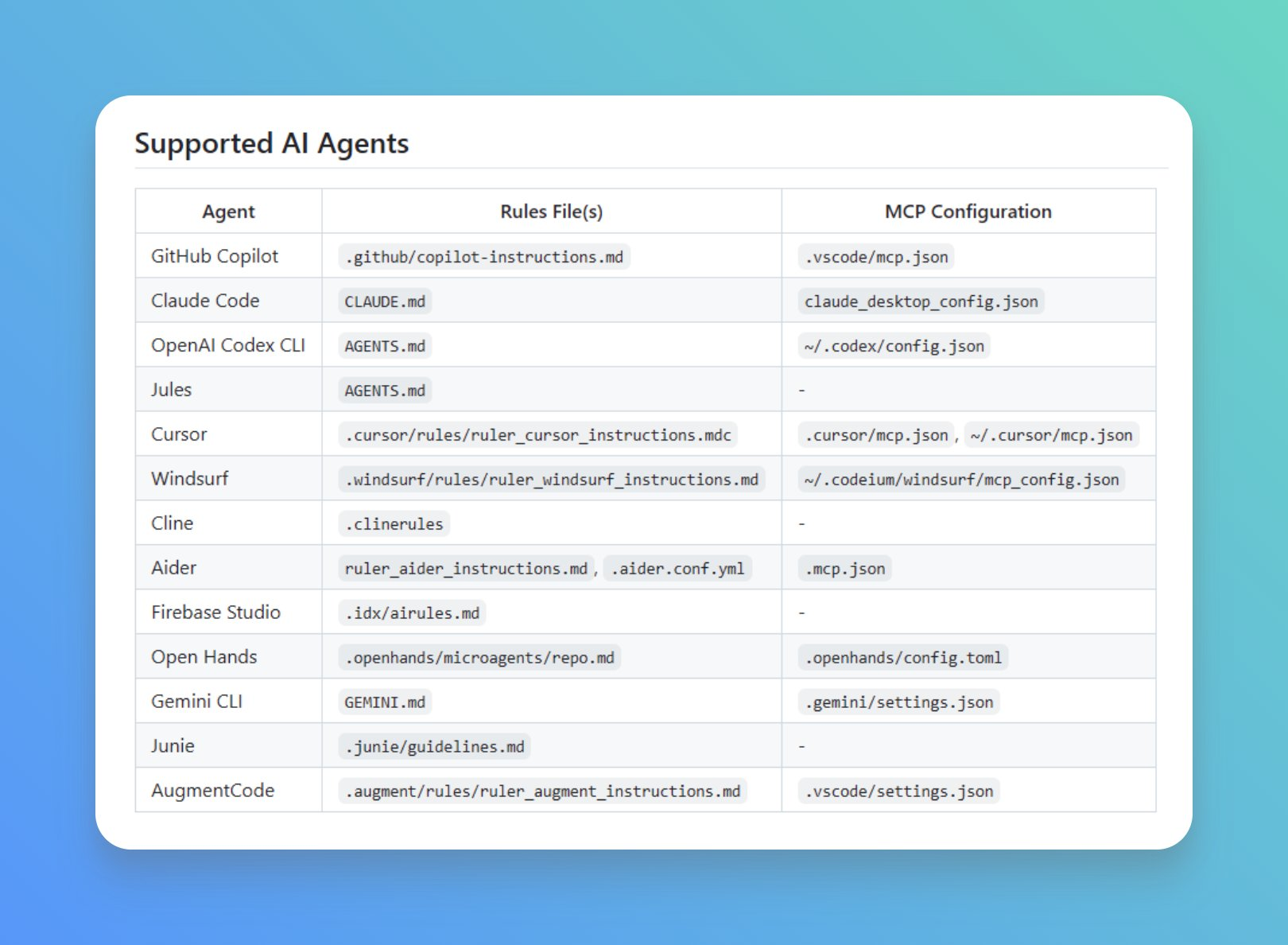Select the 'Cline' agent cell
Viewport: 1288px width, 945px height.
pos(228,523)
